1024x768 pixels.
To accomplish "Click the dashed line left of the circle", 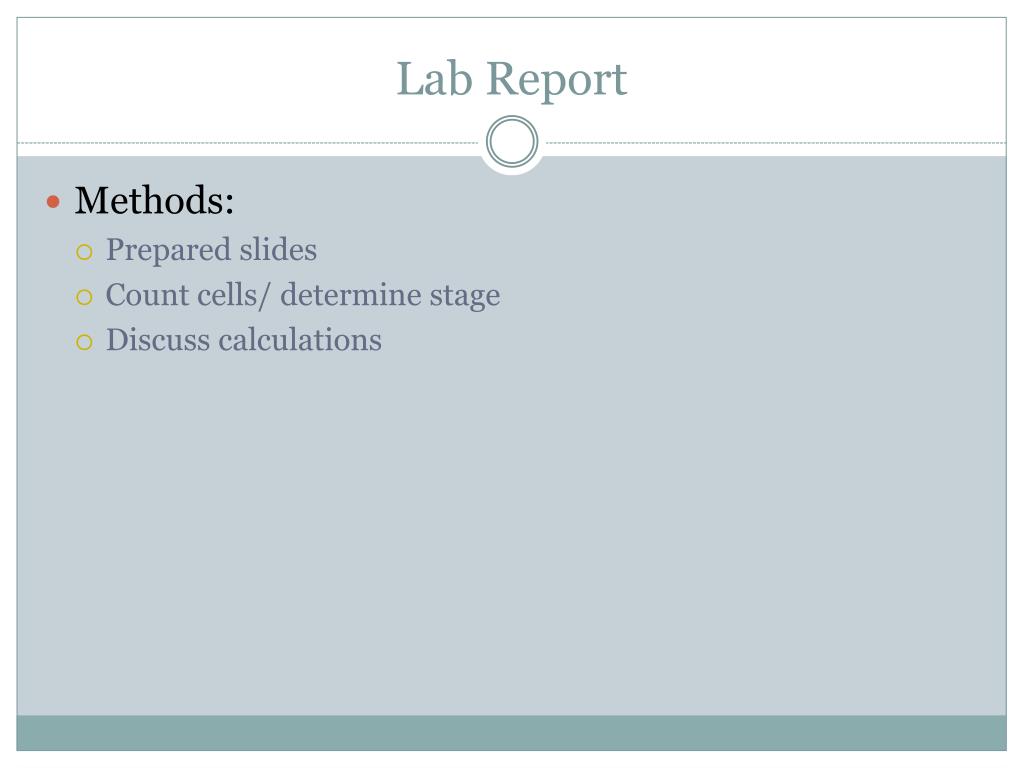I will (248, 142).
